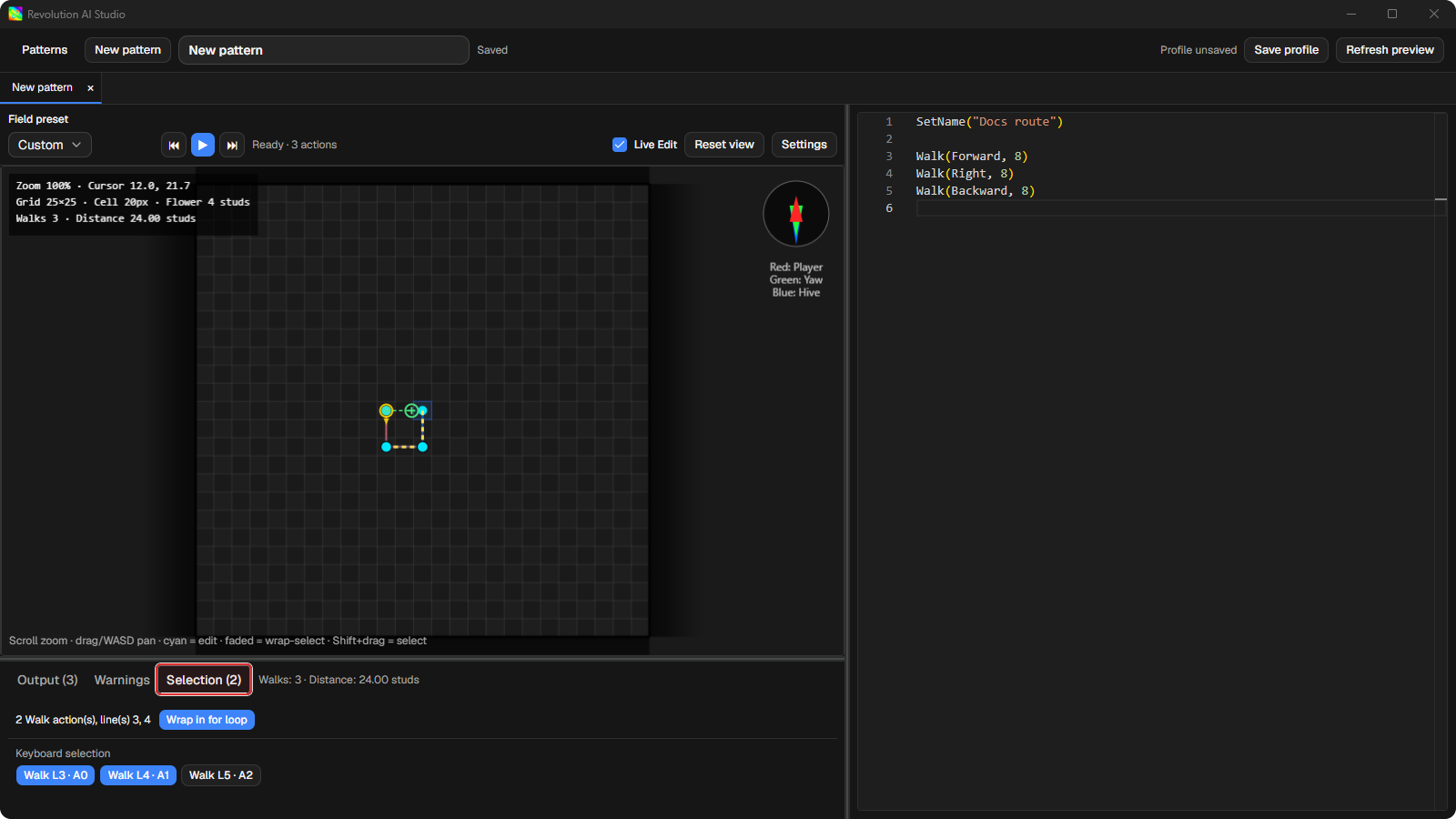Click the Walk(Backward, 8) code line
This screenshot has height=819, width=1456.
976,191
